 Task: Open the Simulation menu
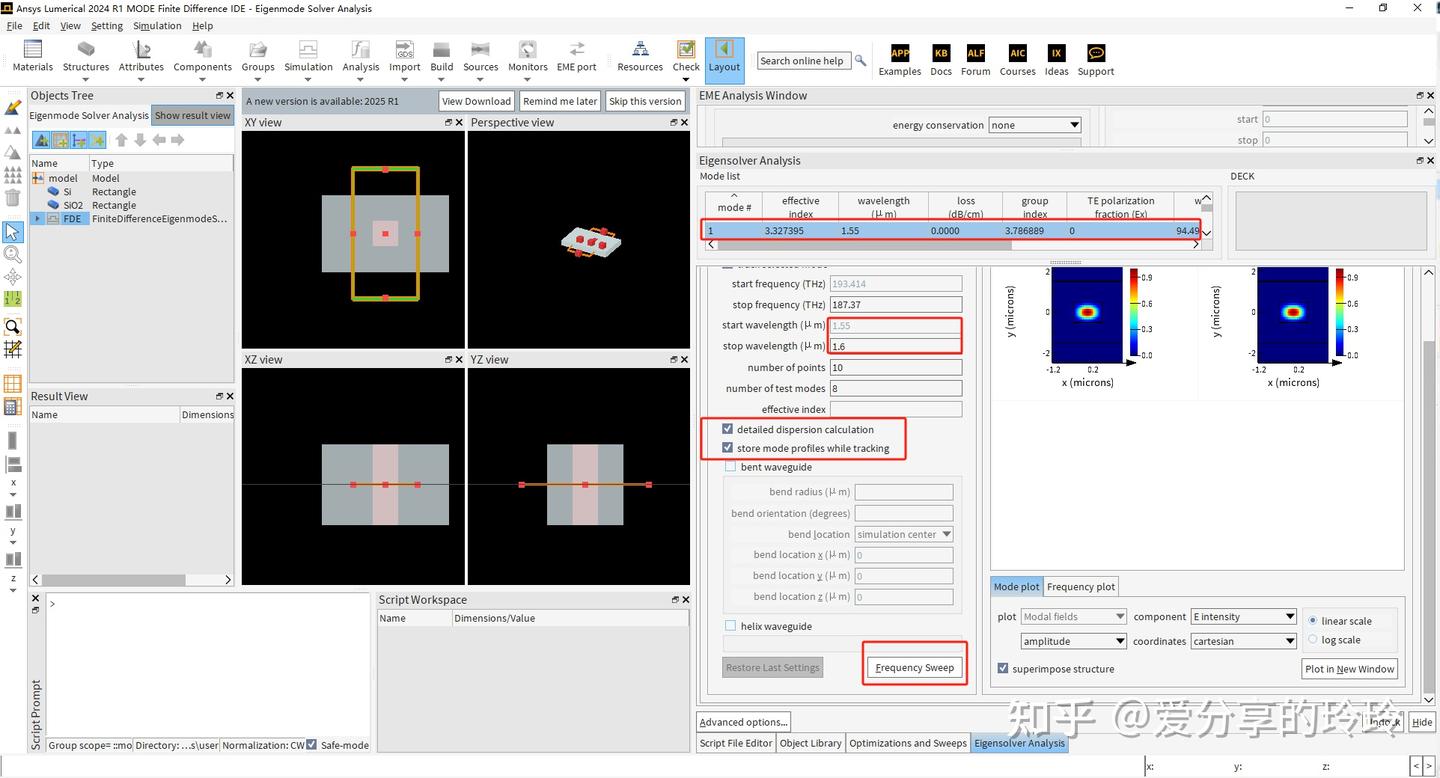pyautogui.click(x=157, y=26)
